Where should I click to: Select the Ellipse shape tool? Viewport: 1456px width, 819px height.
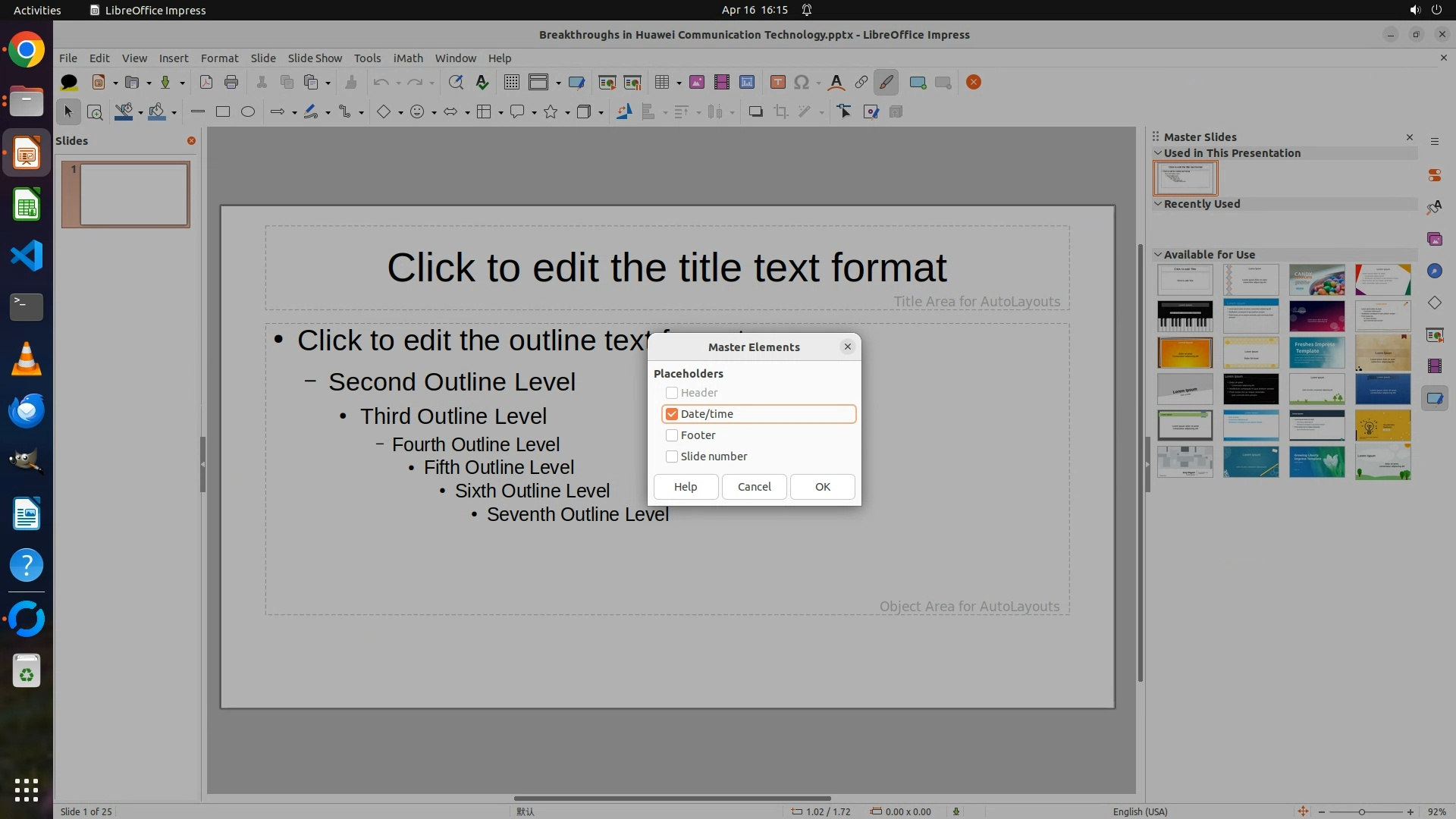point(248,112)
